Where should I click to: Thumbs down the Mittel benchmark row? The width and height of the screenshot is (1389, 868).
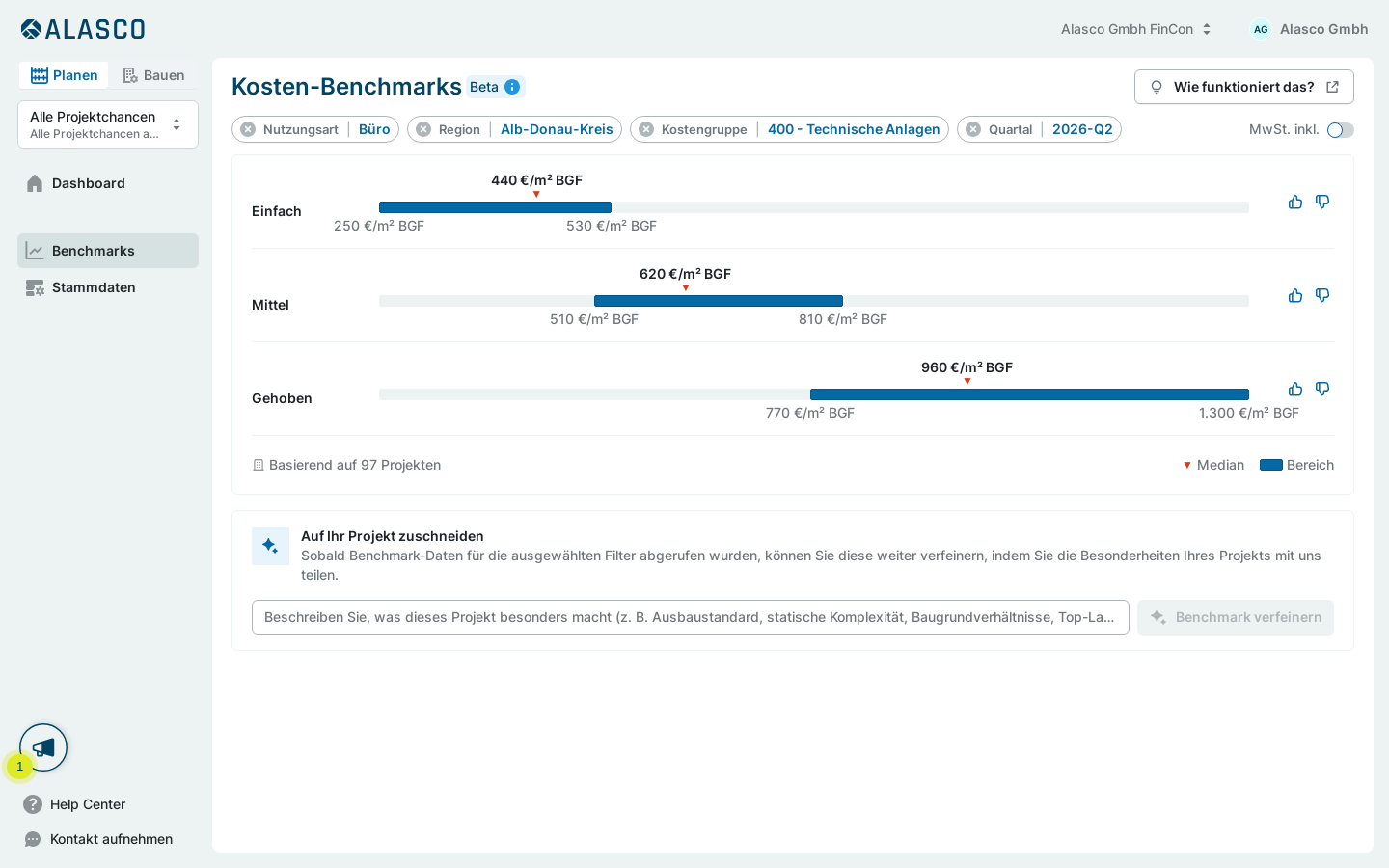pyautogui.click(x=1322, y=295)
